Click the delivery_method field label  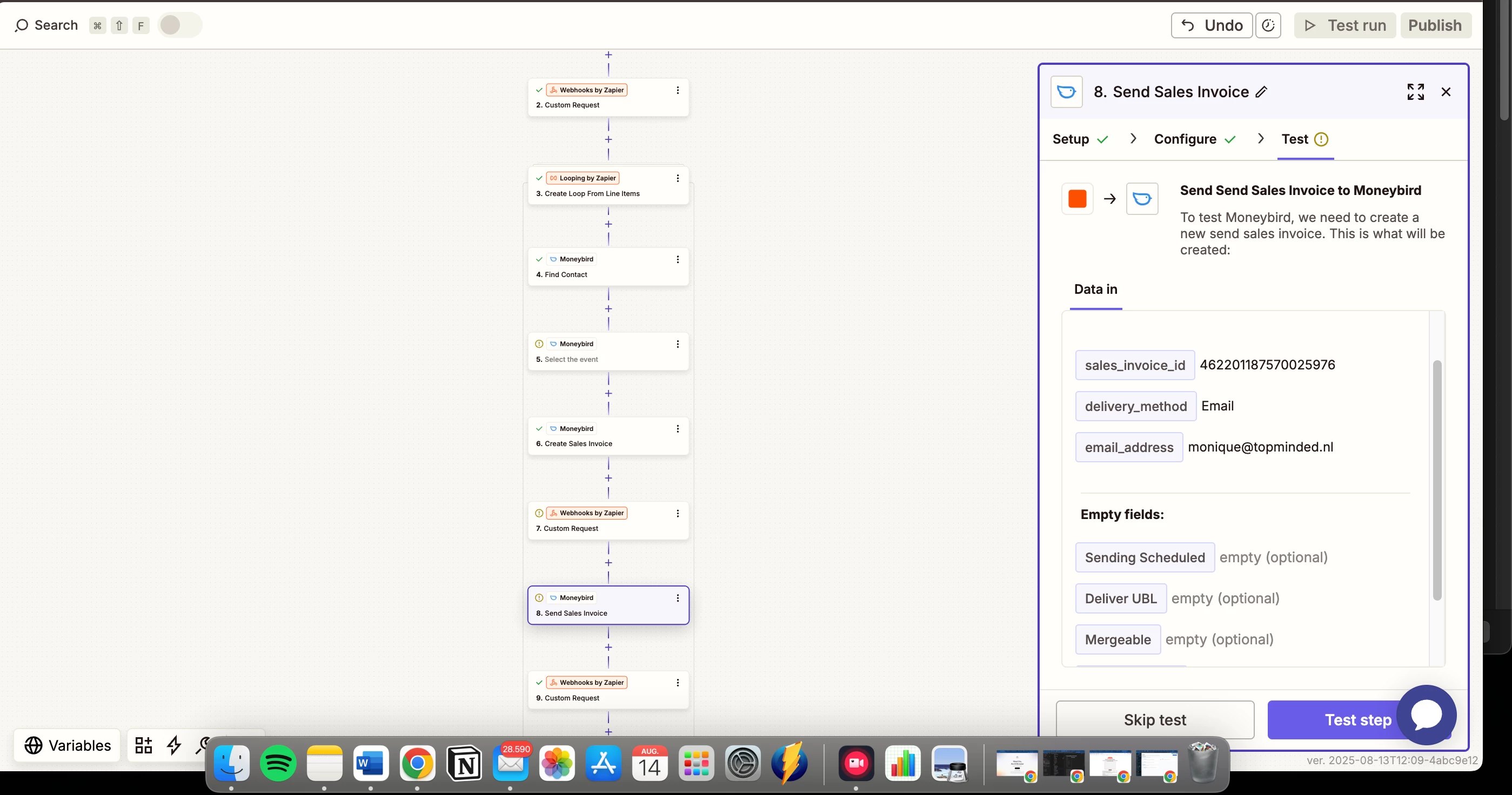tap(1135, 406)
